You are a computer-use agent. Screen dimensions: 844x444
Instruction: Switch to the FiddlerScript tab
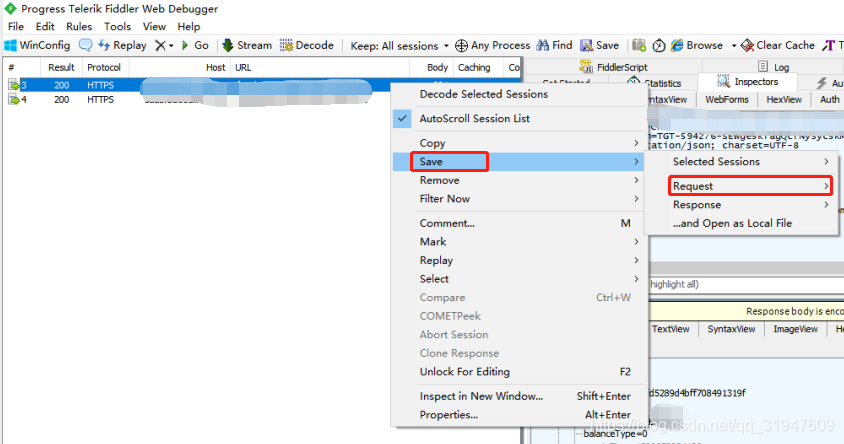[614, 67]
